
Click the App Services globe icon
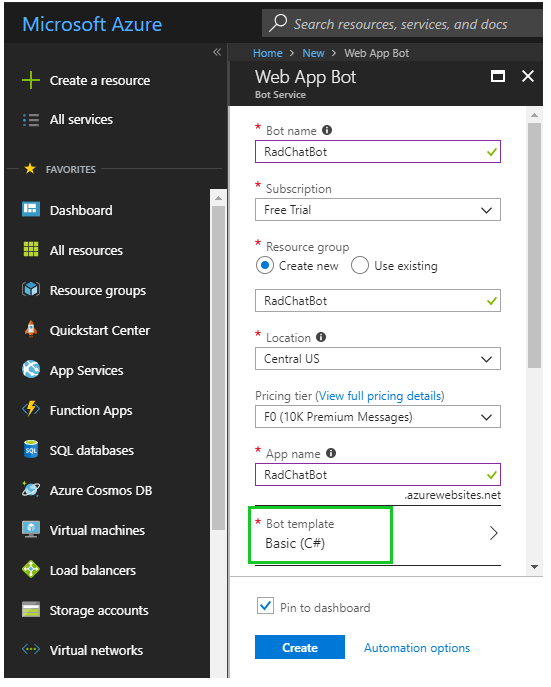click(x=31, y=369)
